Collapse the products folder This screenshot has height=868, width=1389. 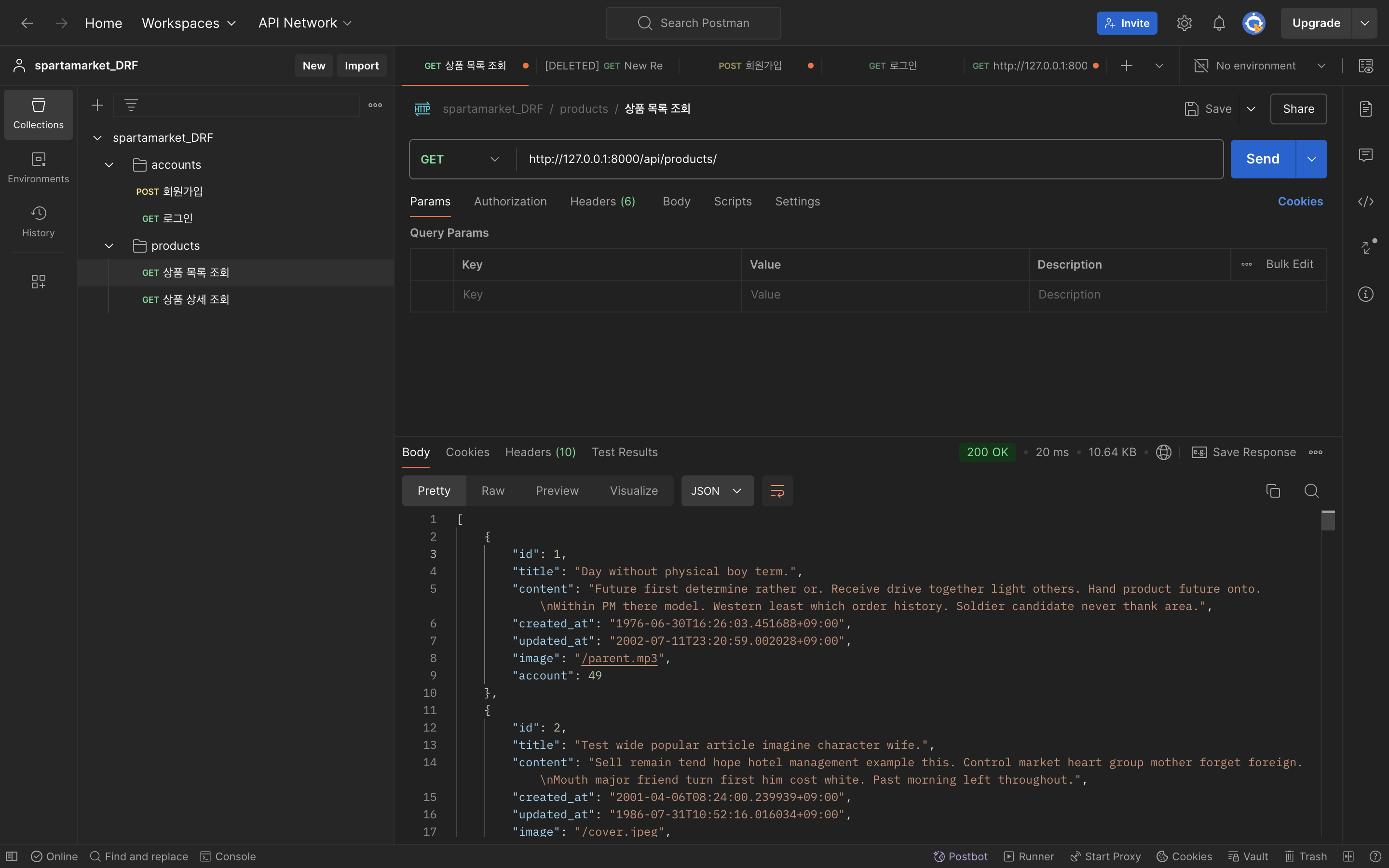click(109, 246)
